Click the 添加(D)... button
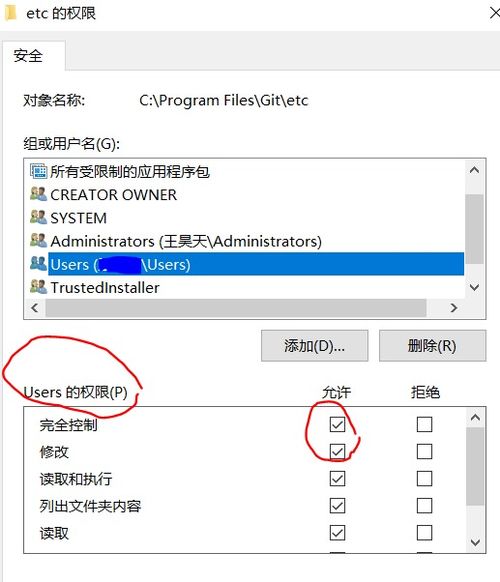The width and height of the screenshot is (500, 582). pyautogui.click(x=314, y=346)
